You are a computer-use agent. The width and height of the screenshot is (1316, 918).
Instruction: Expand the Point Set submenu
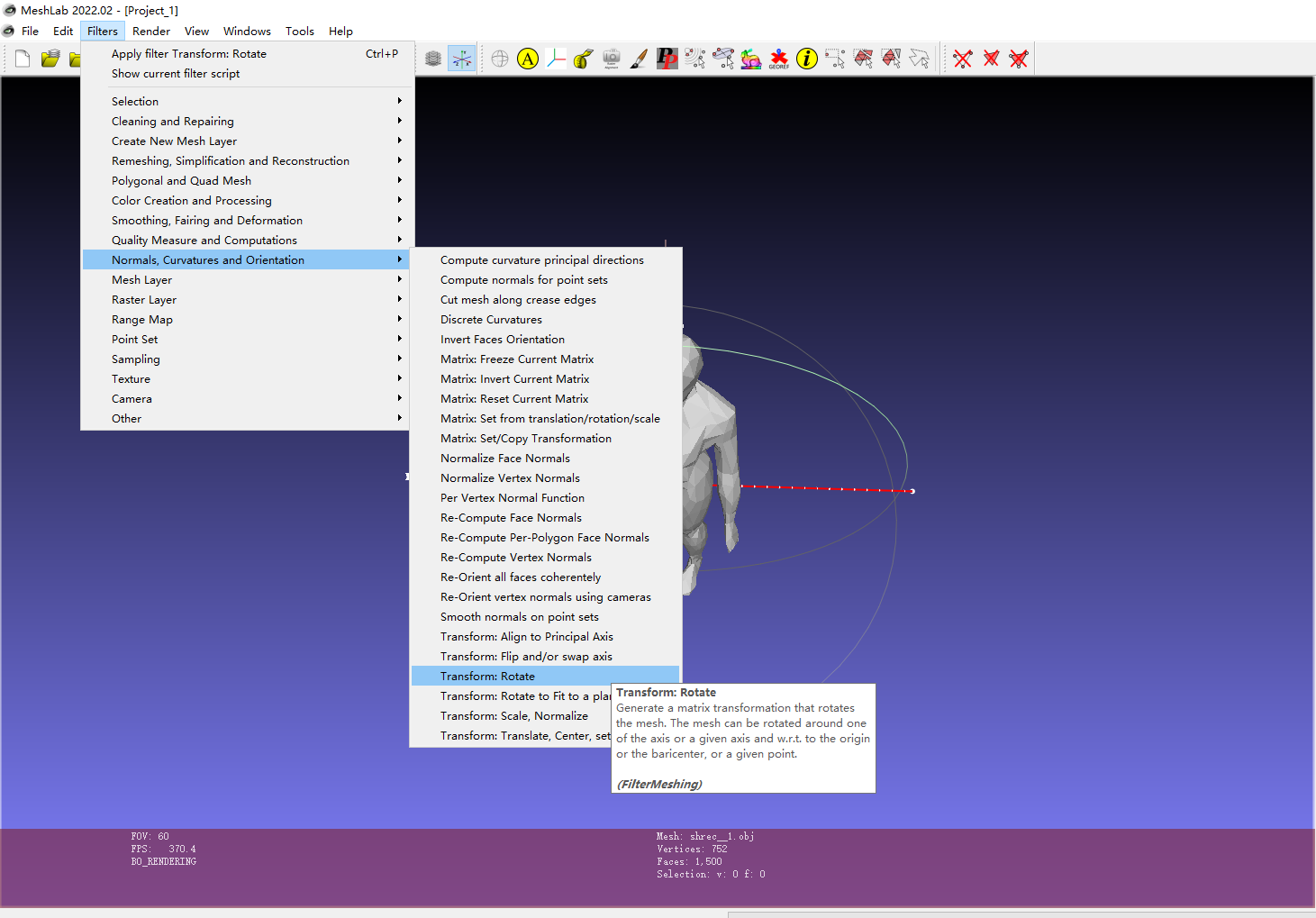click(x=248, y=340)
